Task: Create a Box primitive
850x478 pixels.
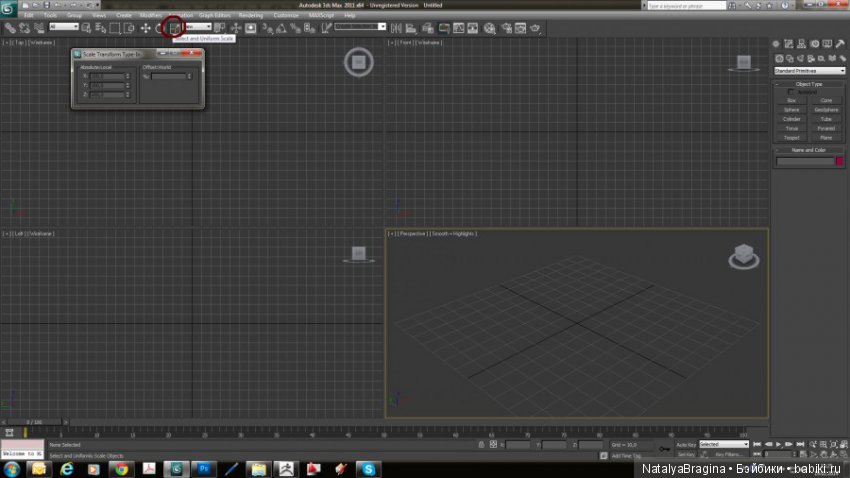Action: pyautogui.click(x=791, y=100)
